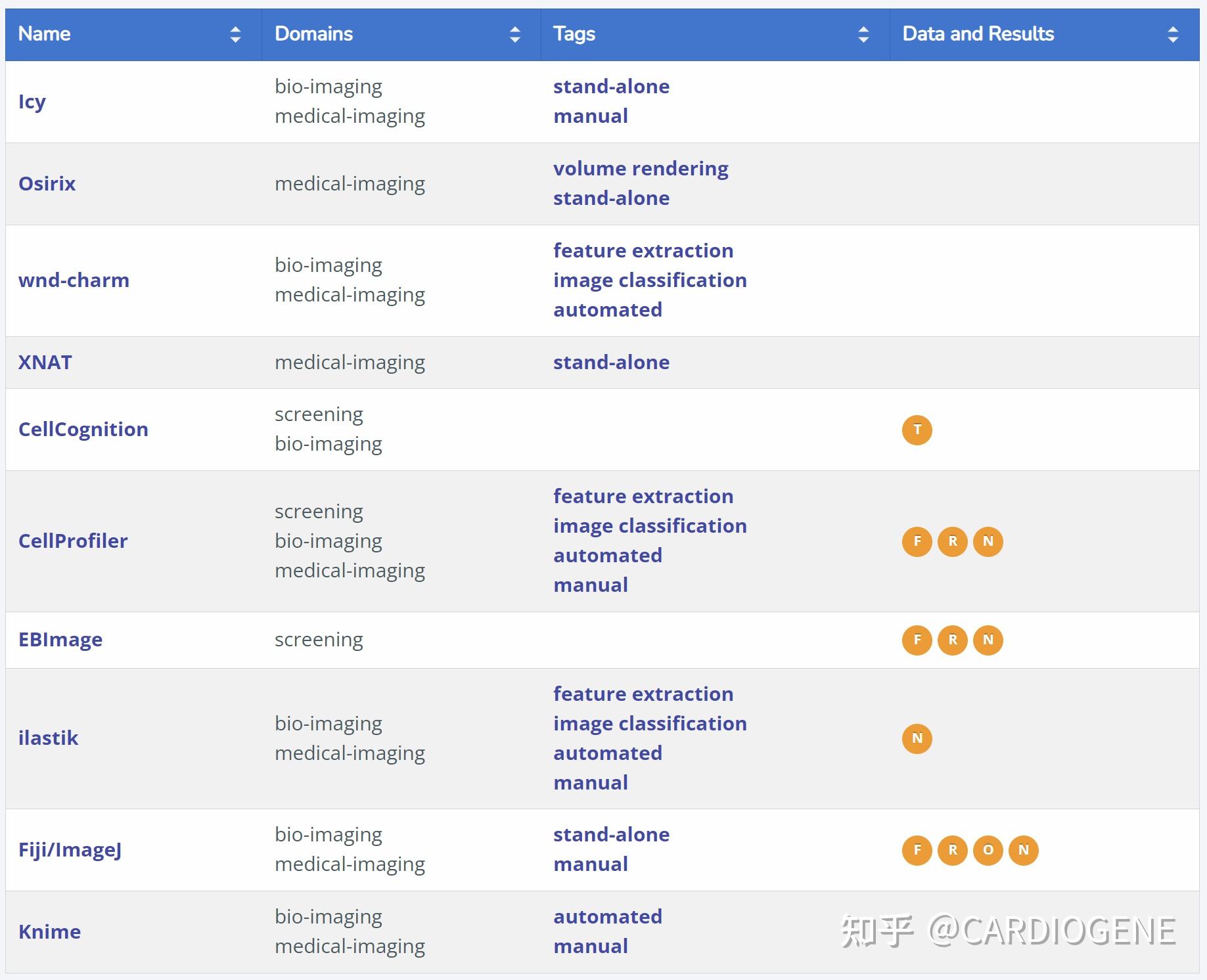The width and height of the screenshot is (1207, 980).
Task: Open the wnd-charm entry
Action: click(74, 280)
